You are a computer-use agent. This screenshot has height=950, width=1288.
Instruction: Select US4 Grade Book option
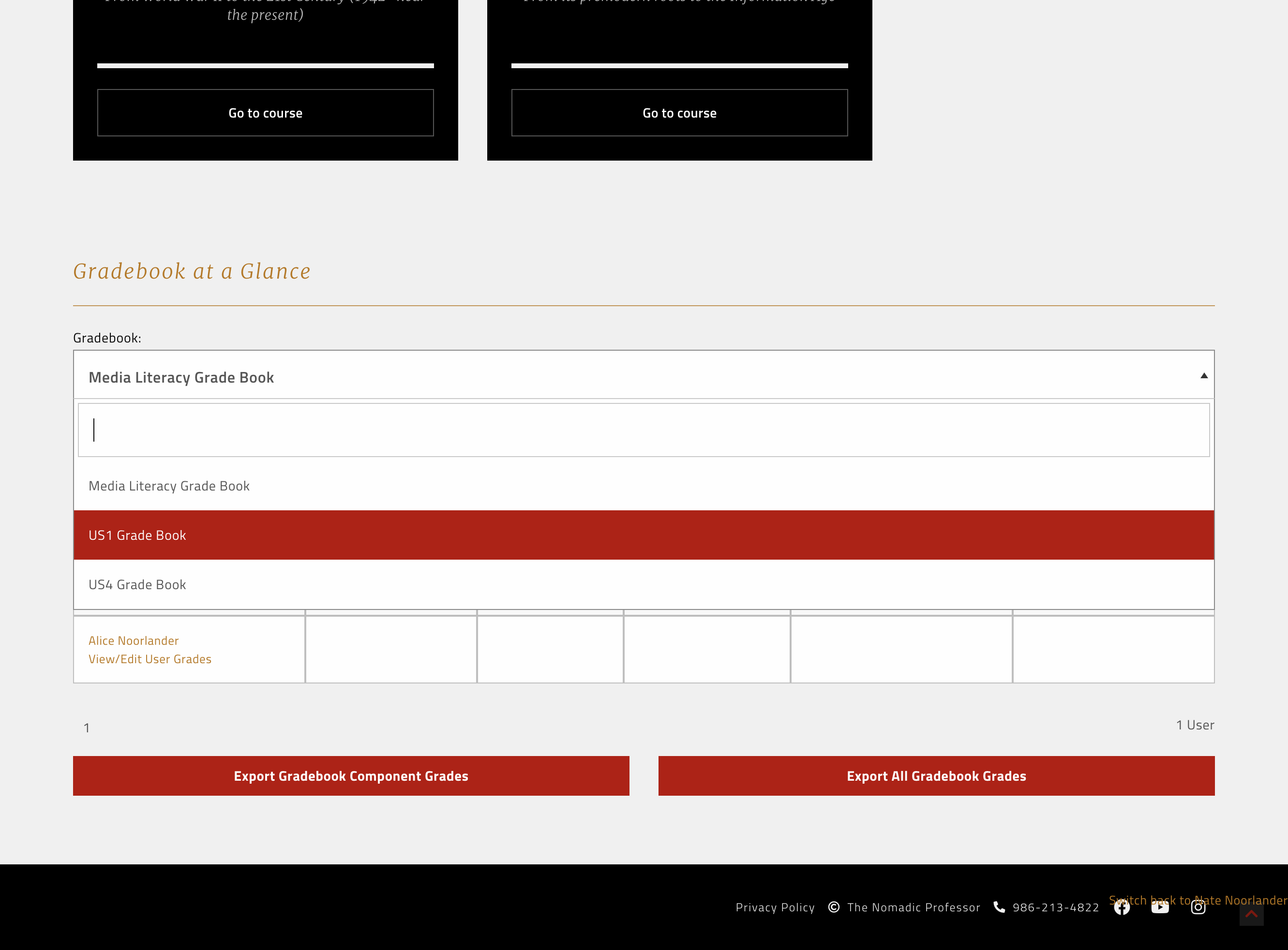(x=644, y=584)
